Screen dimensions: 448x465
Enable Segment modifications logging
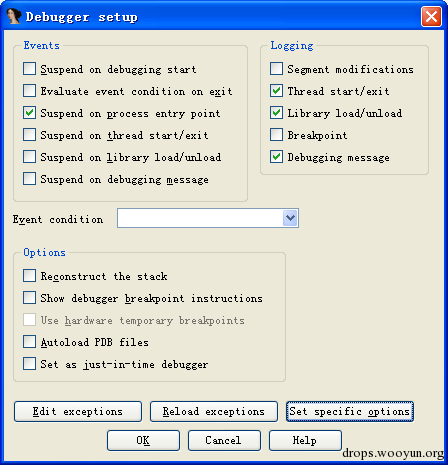(x=276, y=69)
